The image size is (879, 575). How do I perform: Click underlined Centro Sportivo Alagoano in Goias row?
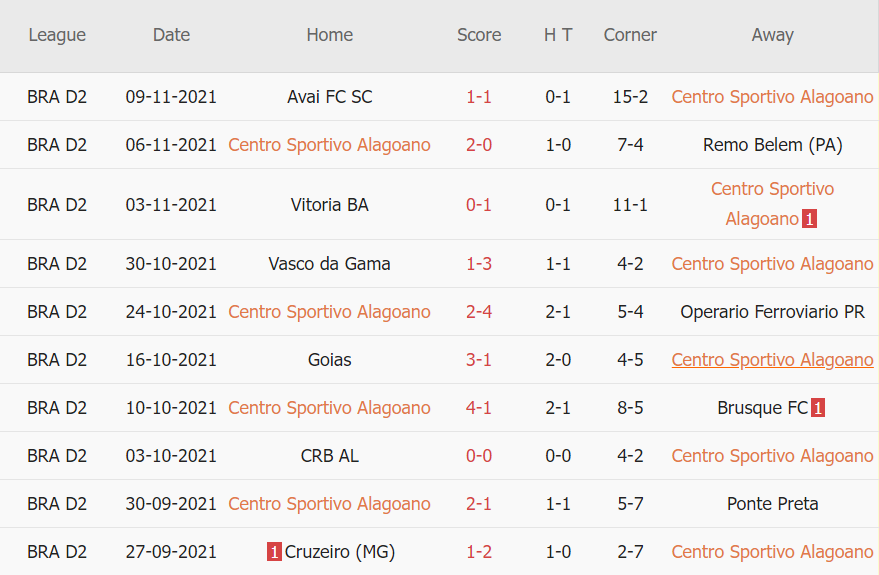click(x=772, y=360)
